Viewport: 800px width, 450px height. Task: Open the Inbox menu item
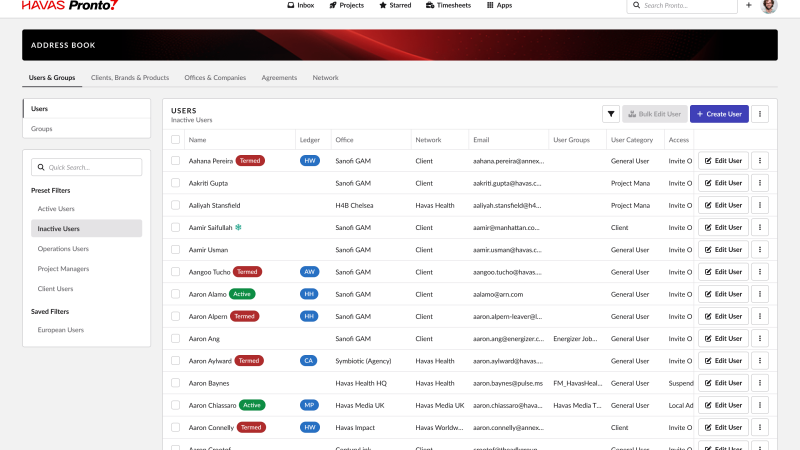(x=301, y=5)
